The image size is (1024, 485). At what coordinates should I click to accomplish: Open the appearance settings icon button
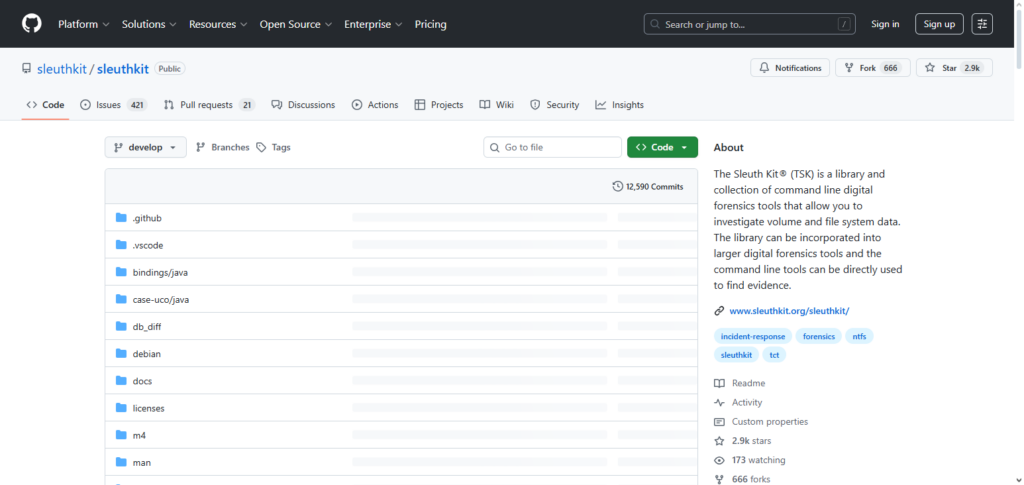(x=982, y=24)
